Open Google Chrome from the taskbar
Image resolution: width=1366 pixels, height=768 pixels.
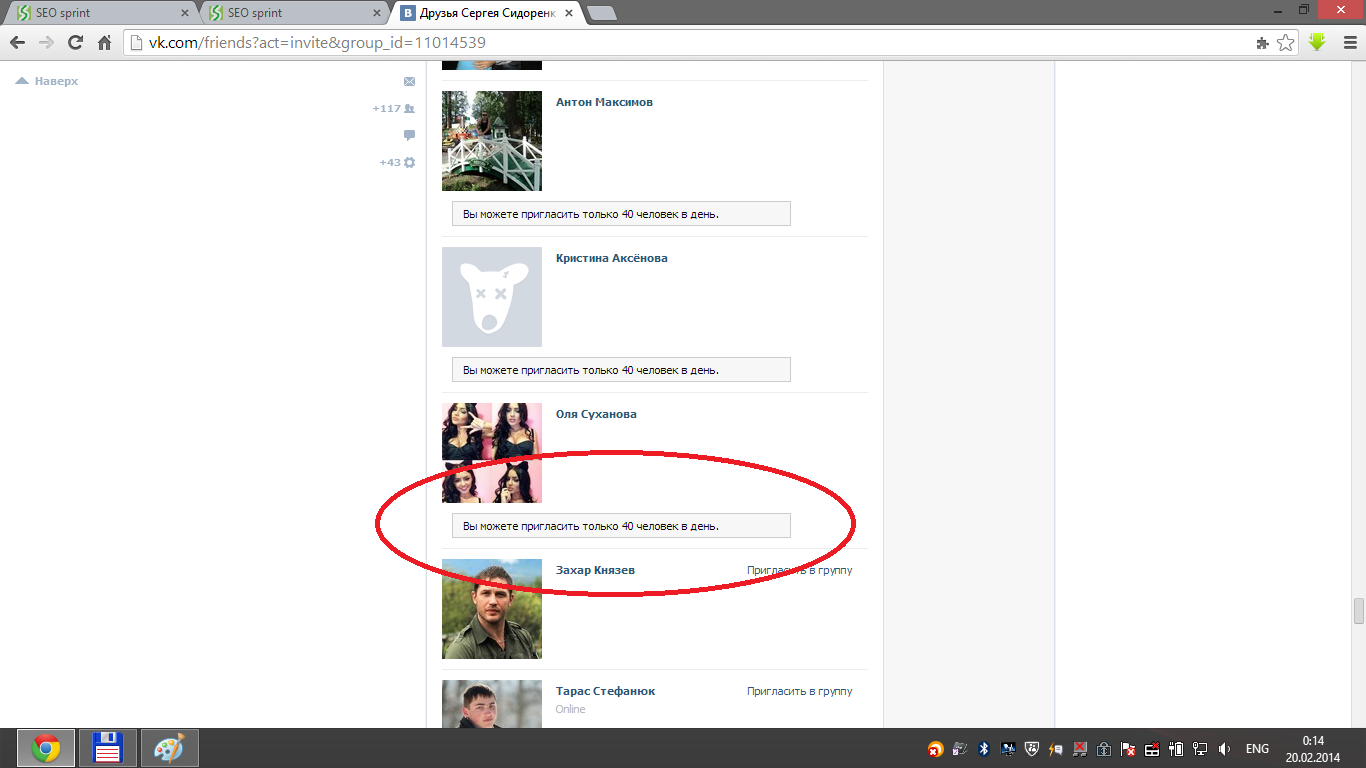point(45,748)
